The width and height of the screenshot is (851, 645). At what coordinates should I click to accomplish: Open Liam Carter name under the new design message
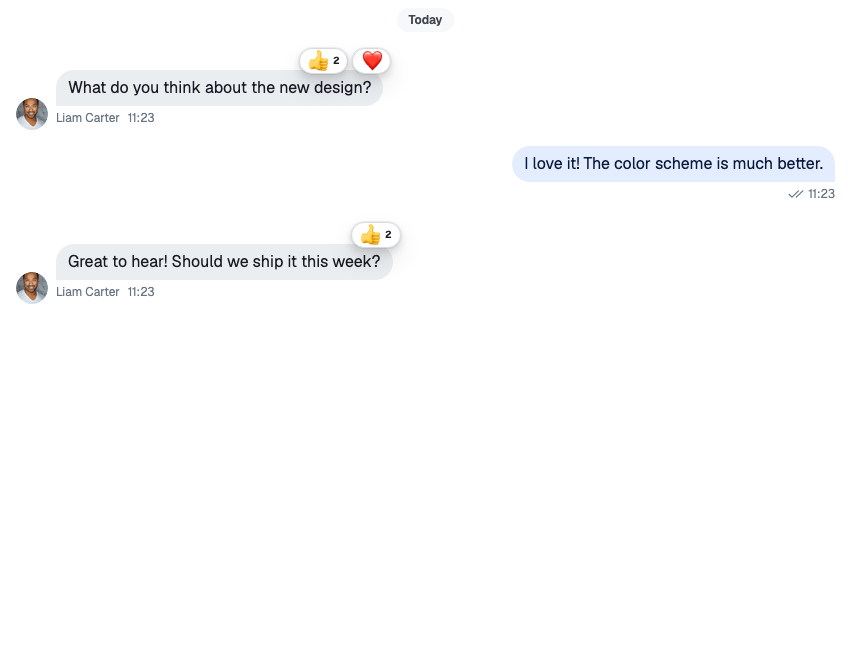87,118
